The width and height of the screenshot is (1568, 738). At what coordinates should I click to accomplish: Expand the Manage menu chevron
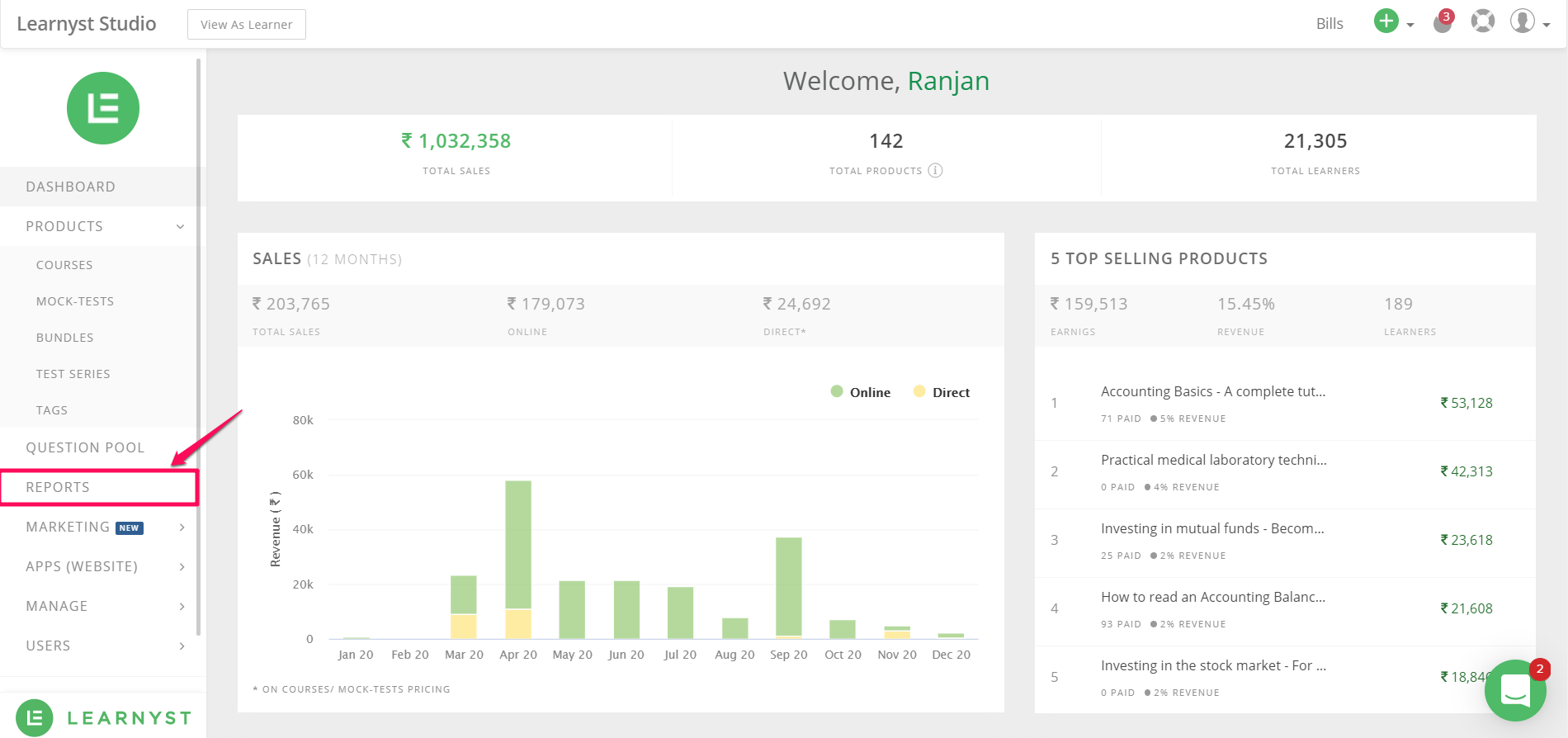pyautogui.click(x=182, y=607)
